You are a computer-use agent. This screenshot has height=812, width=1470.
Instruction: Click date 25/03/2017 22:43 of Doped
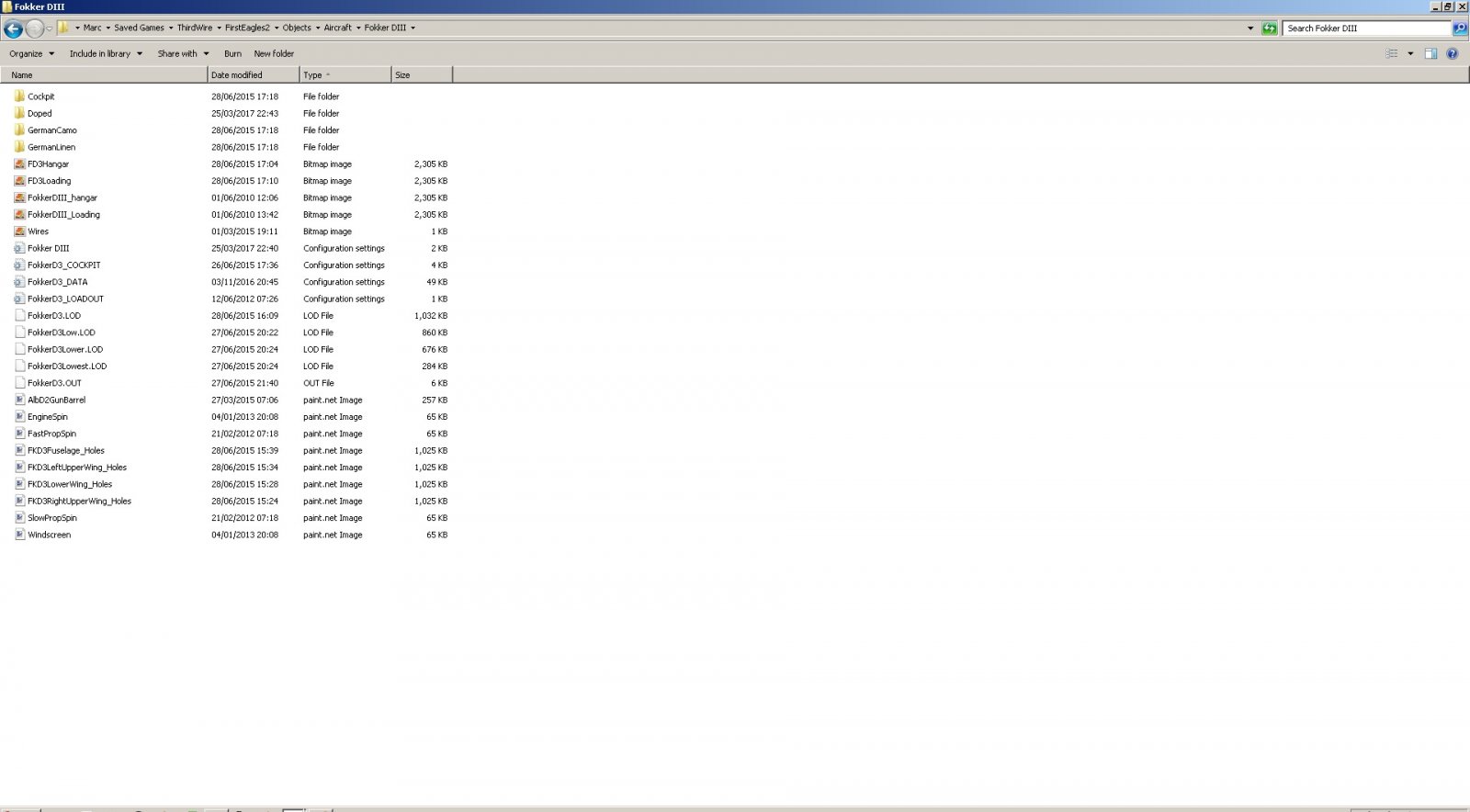pyautogui.click(x=244, y=114)
